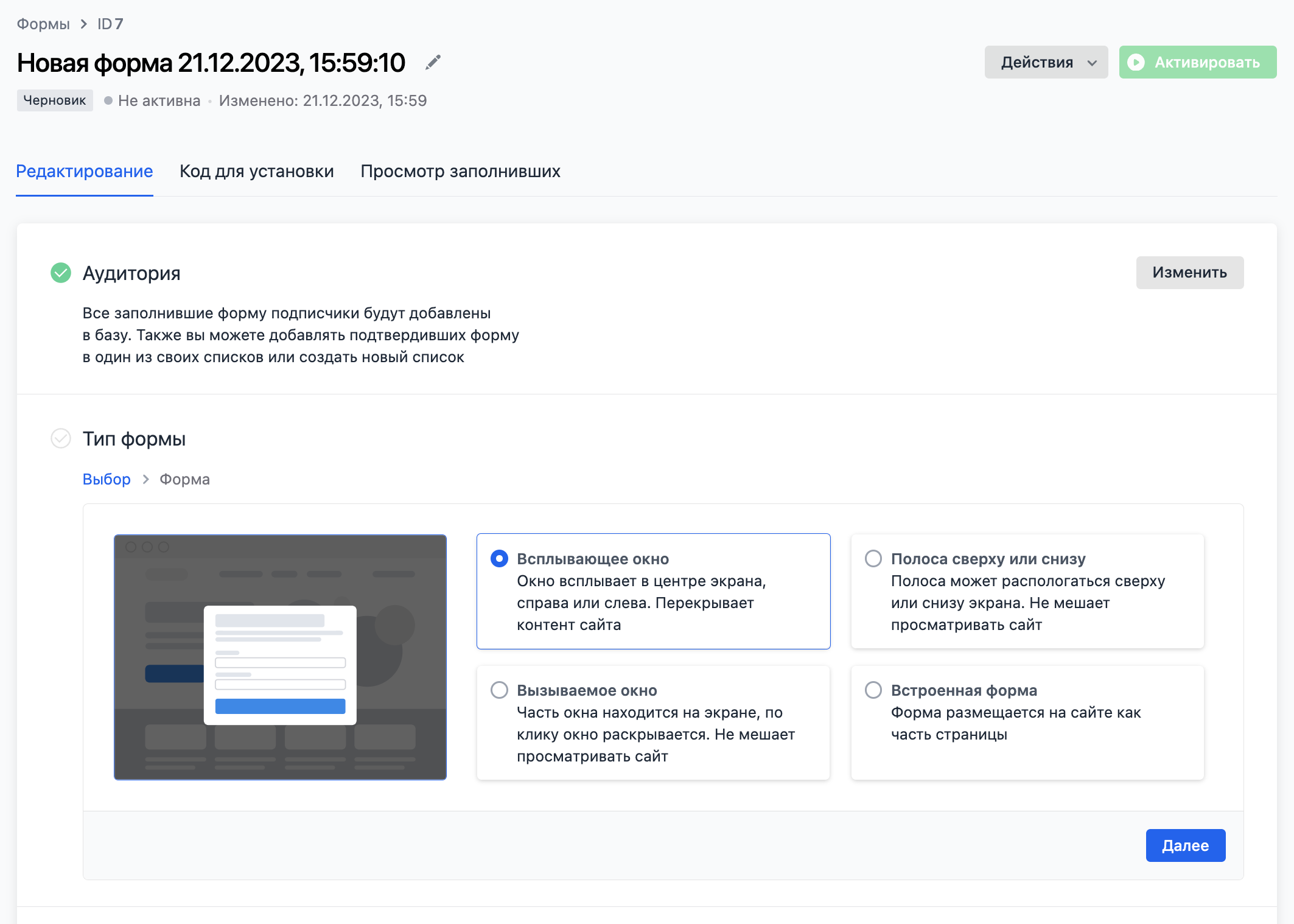The height and width of the screenshot is (924, 1294).
Task: Click the arrow on the Действия dropdown
Action: coord(1093,63)
